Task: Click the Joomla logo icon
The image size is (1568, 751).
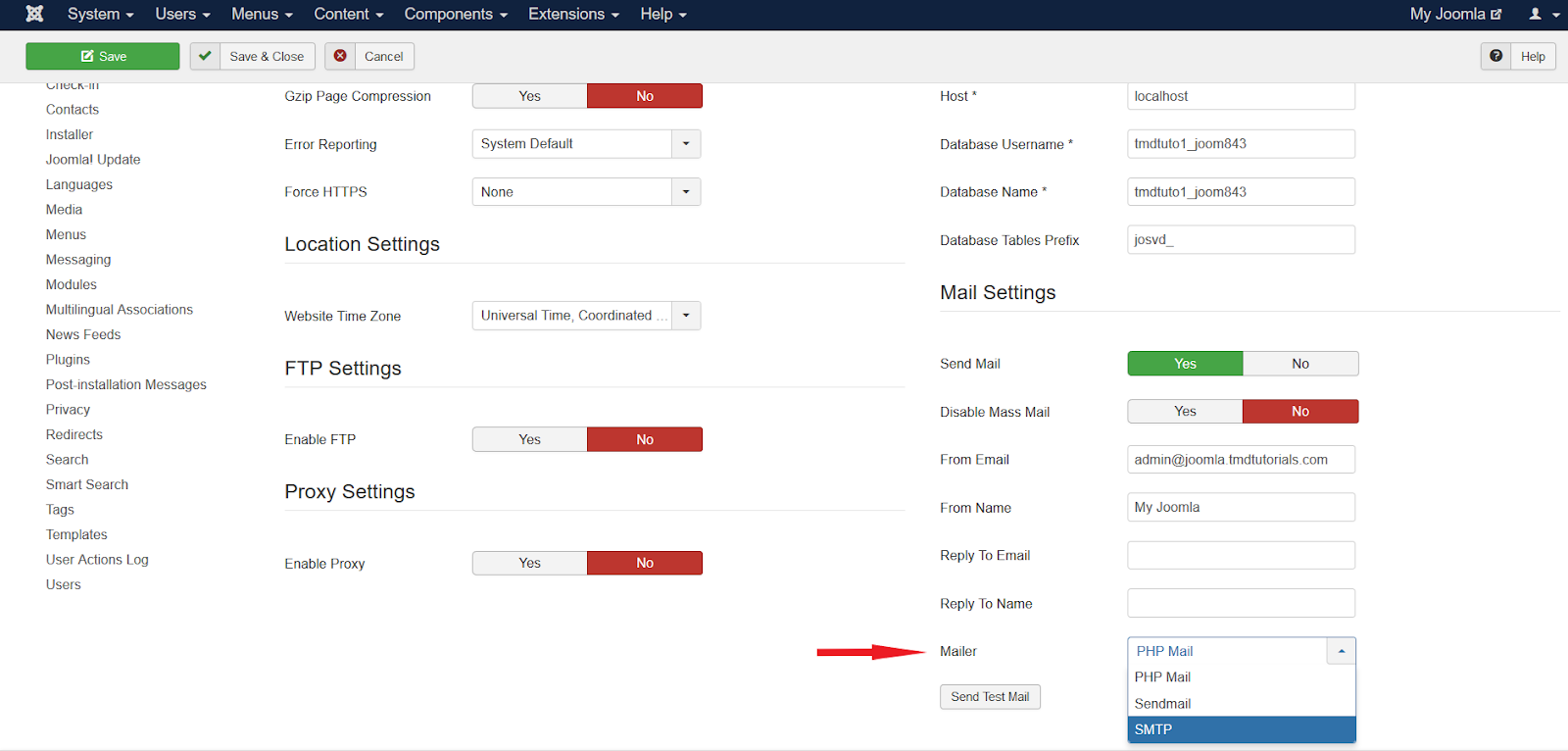Action: (x=34, y=14)
